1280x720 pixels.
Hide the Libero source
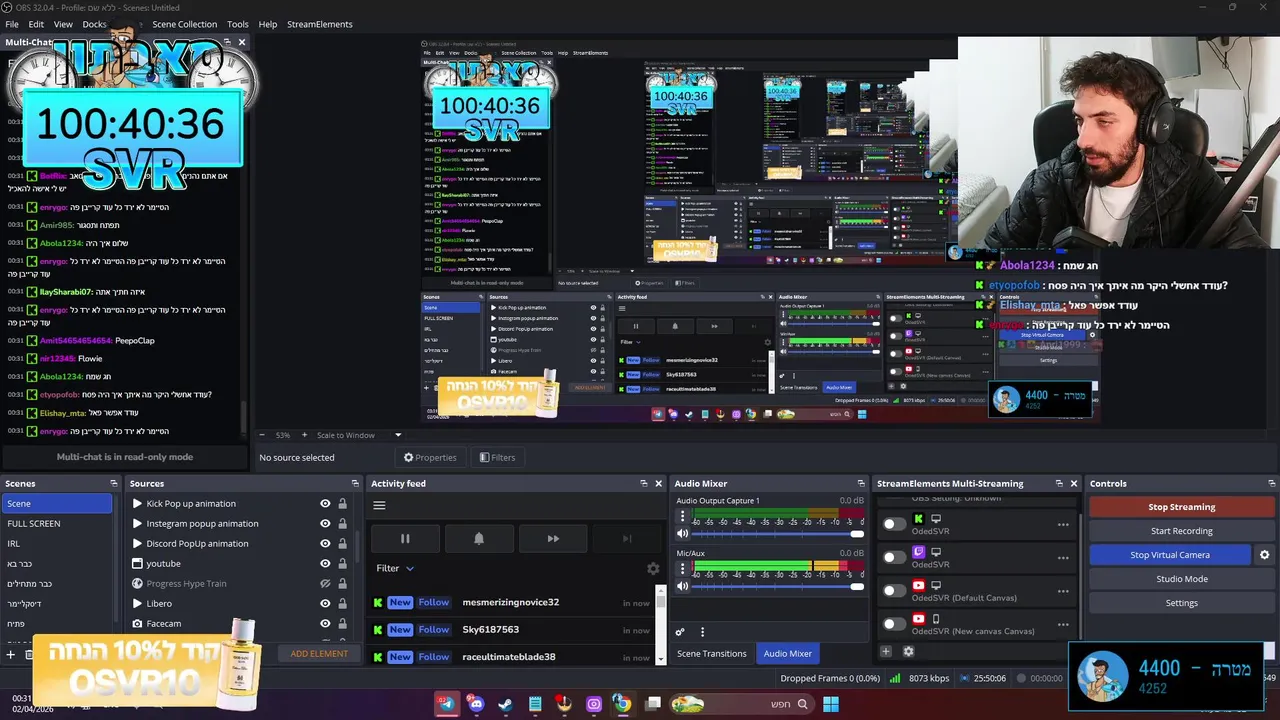tap(325, 604)
